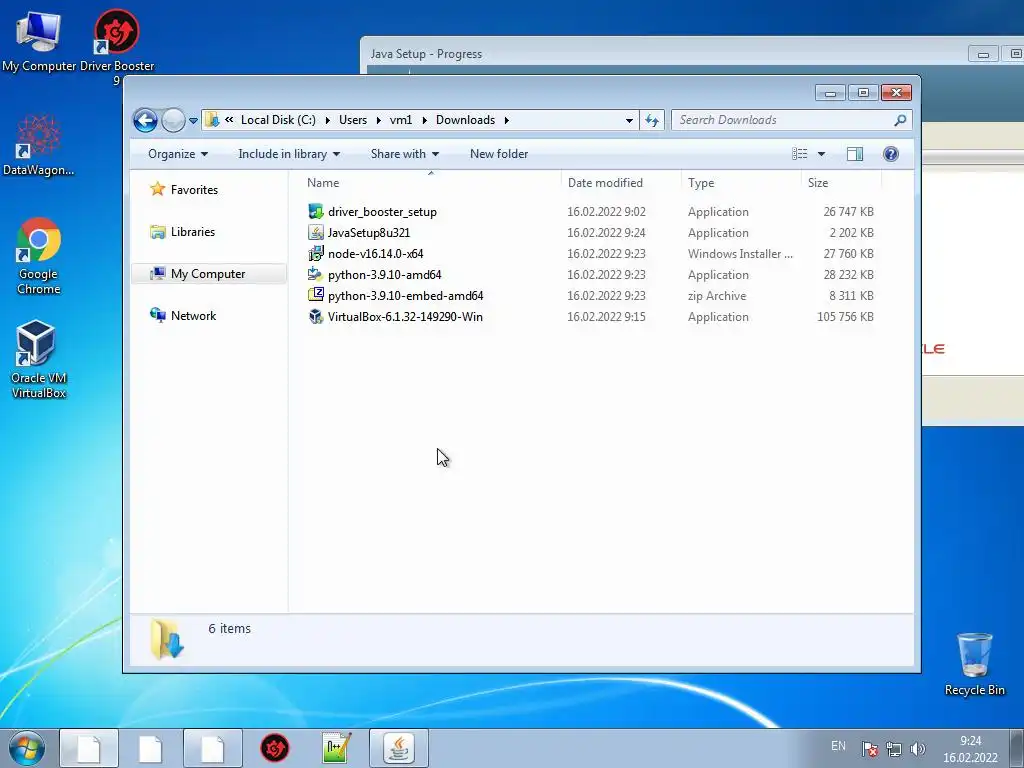Image resolution: width=1024 pixels, height=768 pixels.
Task: Expand the arrow after Local Disk (C:)
Action: coord(327,120)
